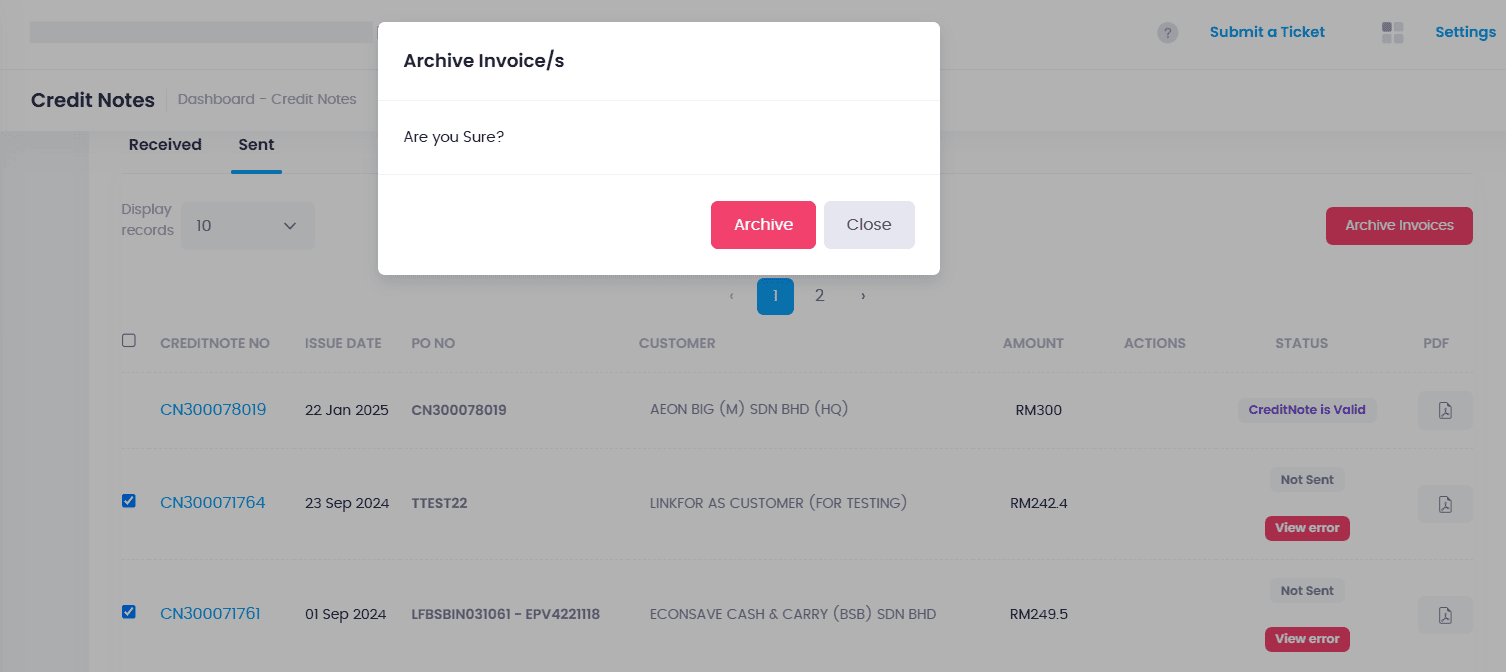This screenshot has width=1506, height=672.
Task: Open PDF for credit note CN300071761
Action: click(x=1445, y=615)
